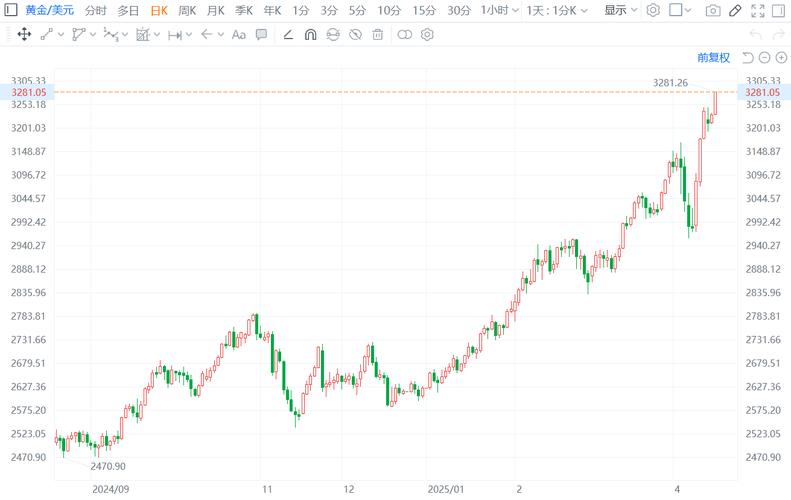Viewport: 791px width, 500px height.
Task: Click the 3281.05 current price tag on right axis
Action: [x=763, y=92]
